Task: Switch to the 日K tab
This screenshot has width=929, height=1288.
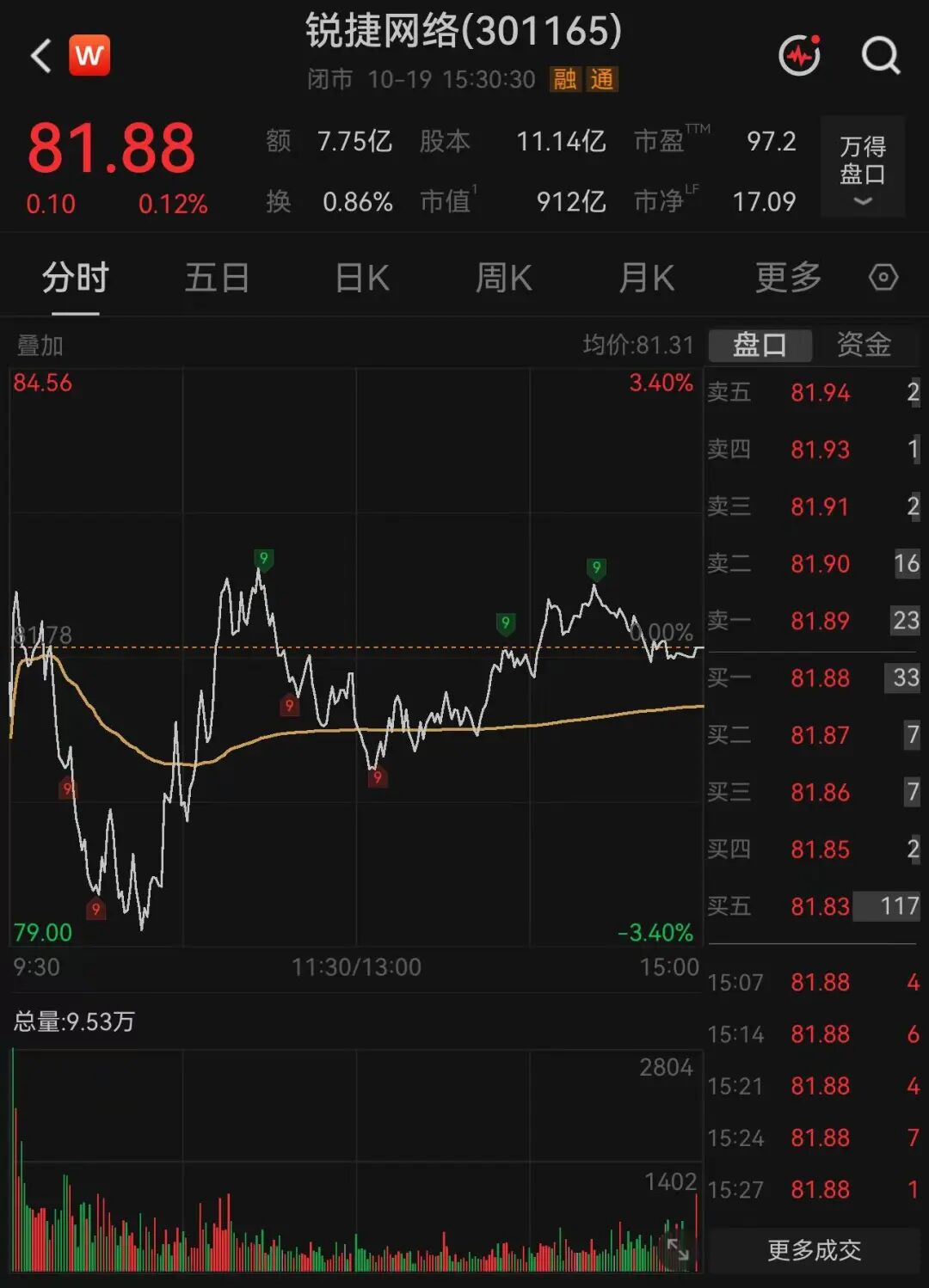Action: point(362,278)
